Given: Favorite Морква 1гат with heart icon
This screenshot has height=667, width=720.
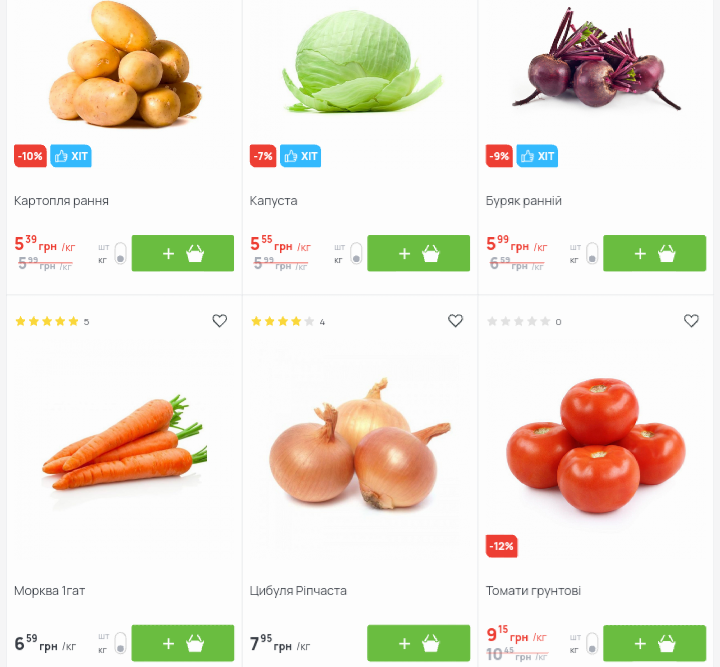Looking at the screenshot, I should click(x=219, y=320).
